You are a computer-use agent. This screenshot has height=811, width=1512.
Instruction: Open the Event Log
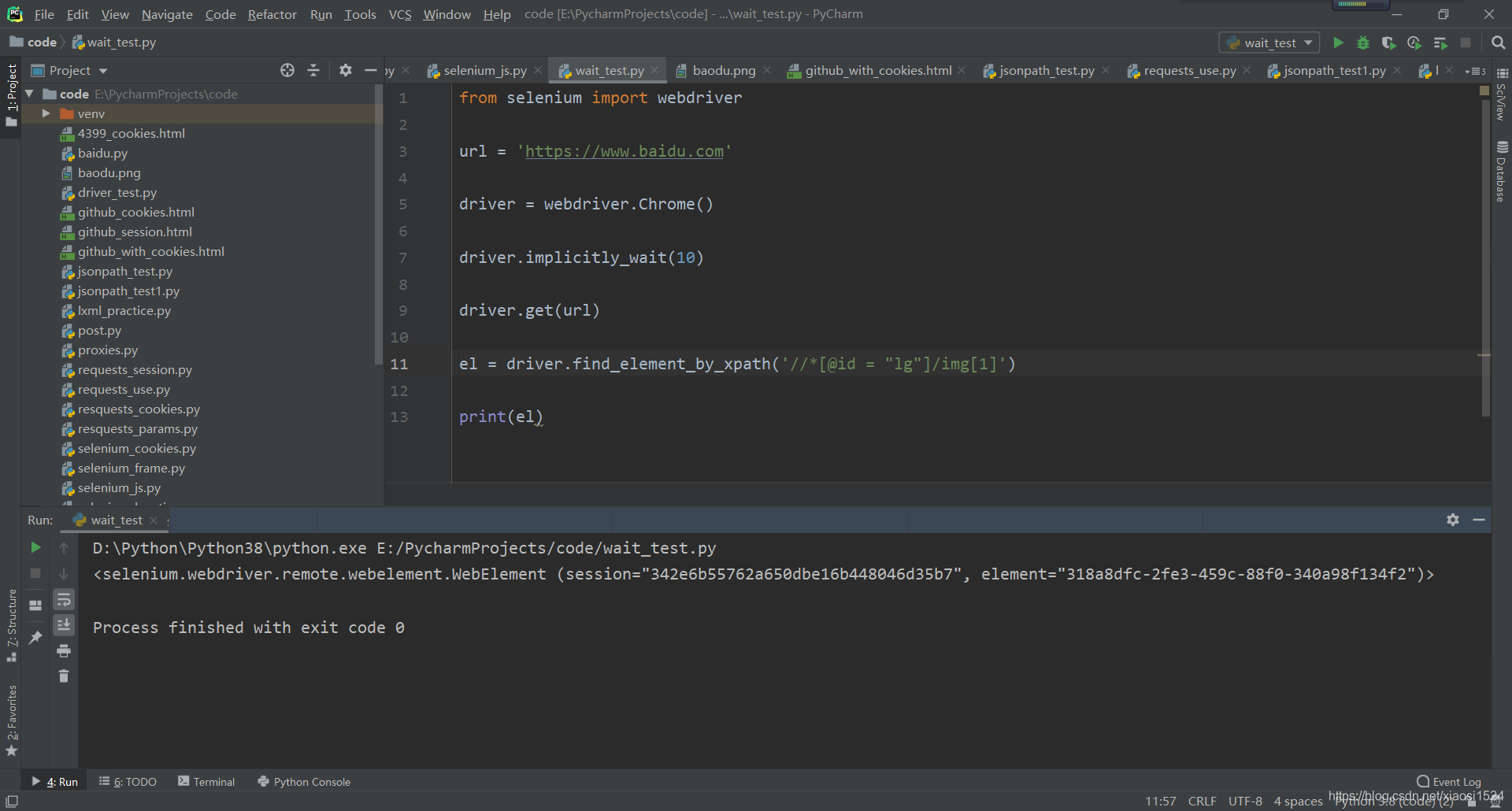(1449, 781)
